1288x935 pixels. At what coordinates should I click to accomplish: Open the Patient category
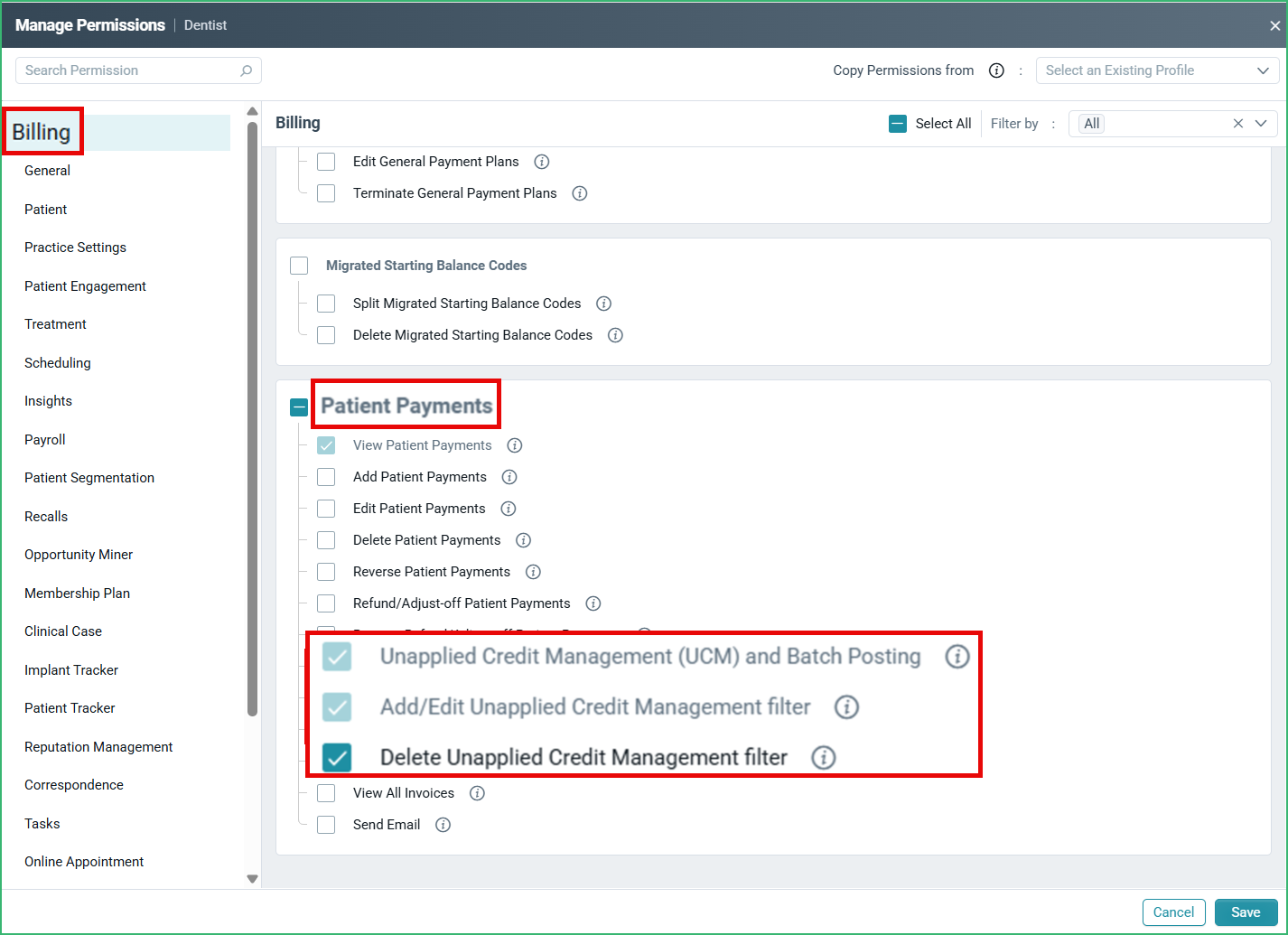(46, 210)
